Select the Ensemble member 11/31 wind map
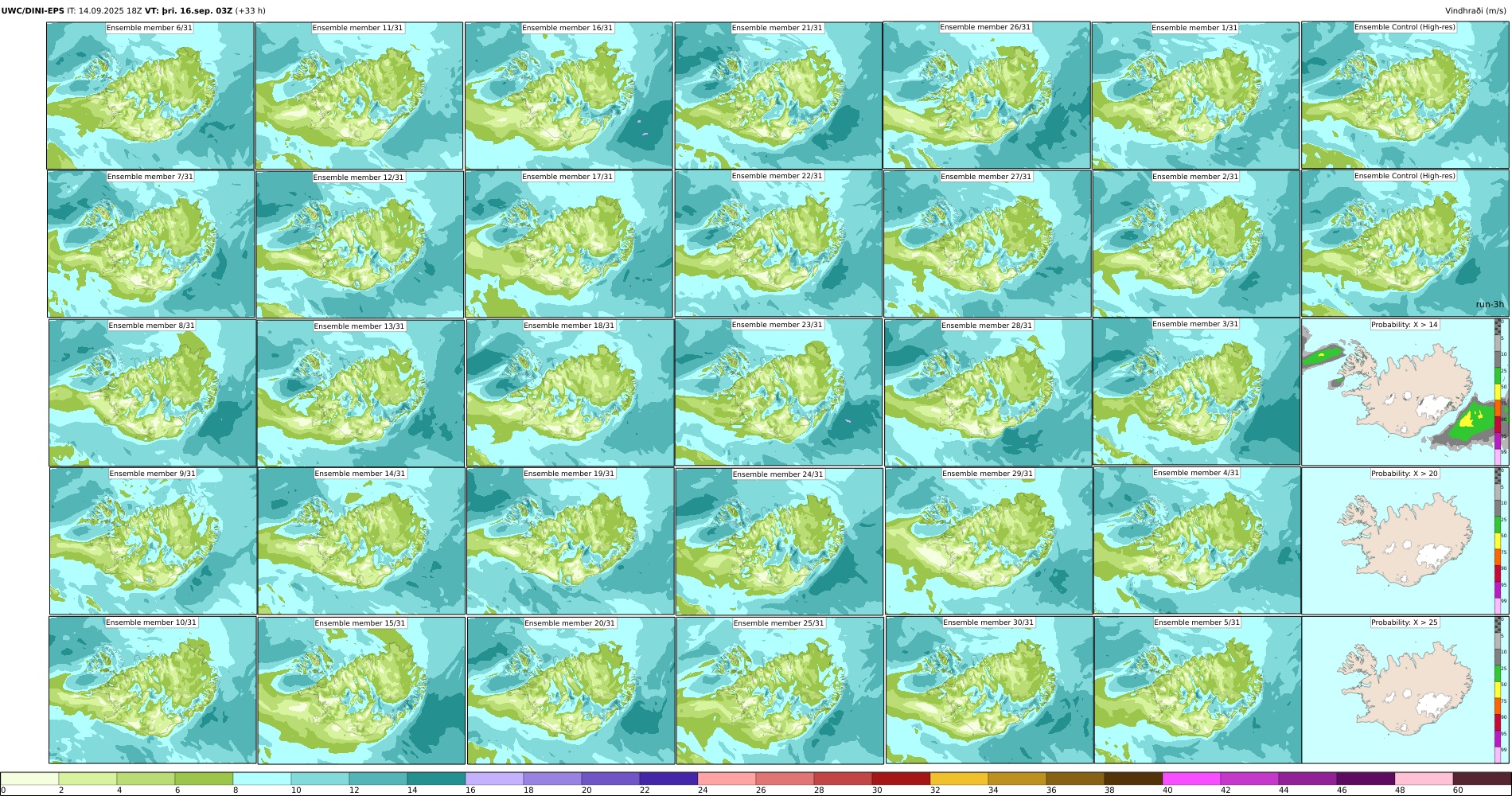Viewport: 1512px width, 796px height. pos(359,96)
